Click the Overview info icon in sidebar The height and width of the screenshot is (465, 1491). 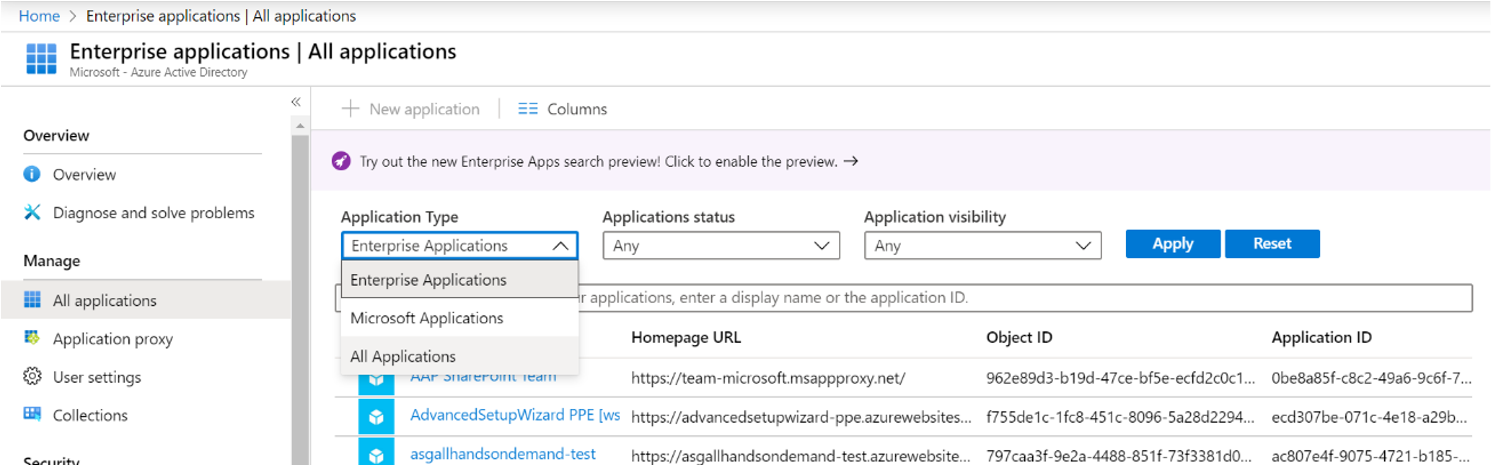coord(32,174)
